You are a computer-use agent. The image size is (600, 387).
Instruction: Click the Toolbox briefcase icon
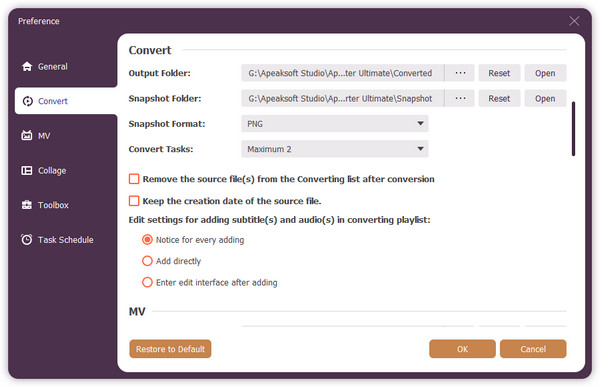pos(27,205)
